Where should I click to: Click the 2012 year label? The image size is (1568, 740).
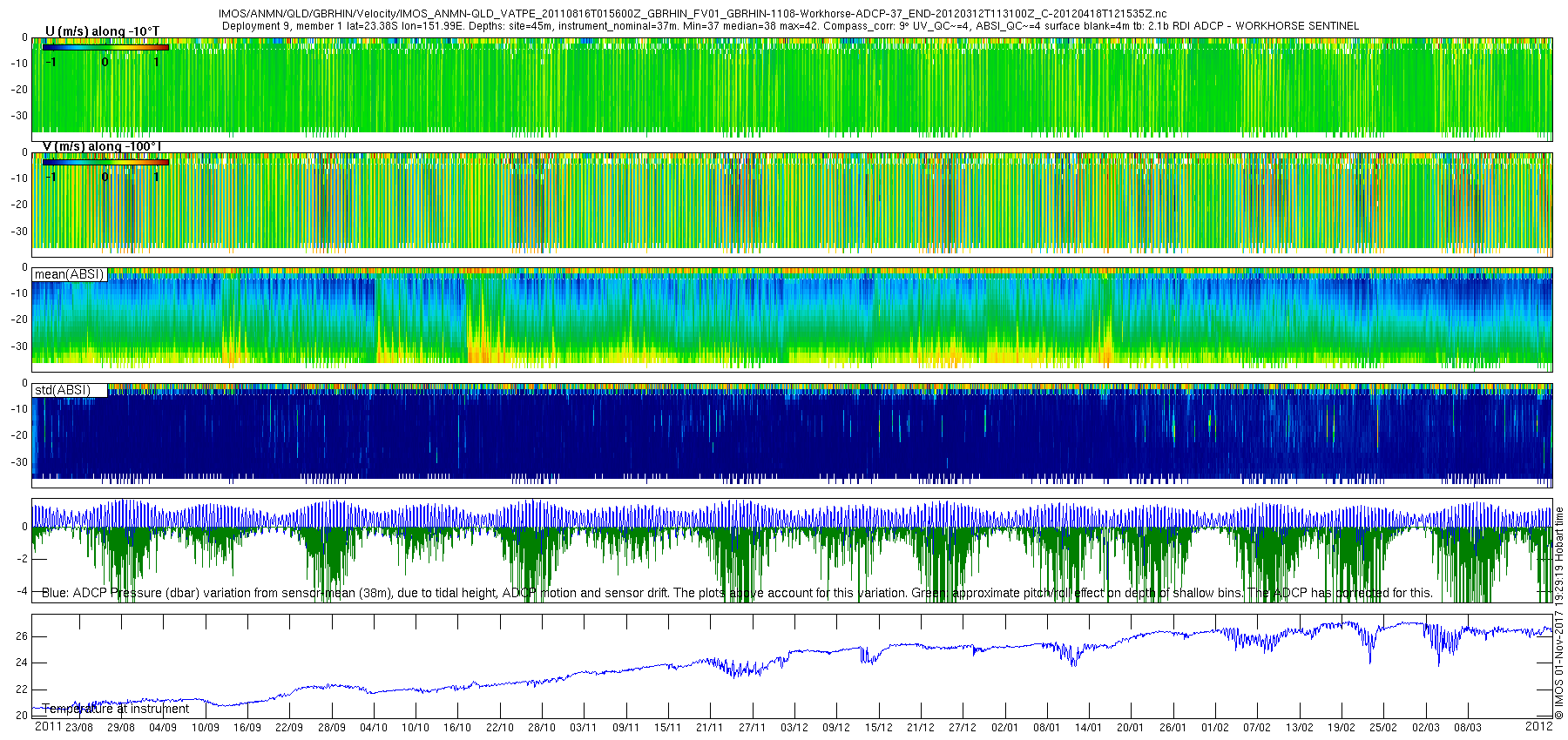[x=1538, y=726]
